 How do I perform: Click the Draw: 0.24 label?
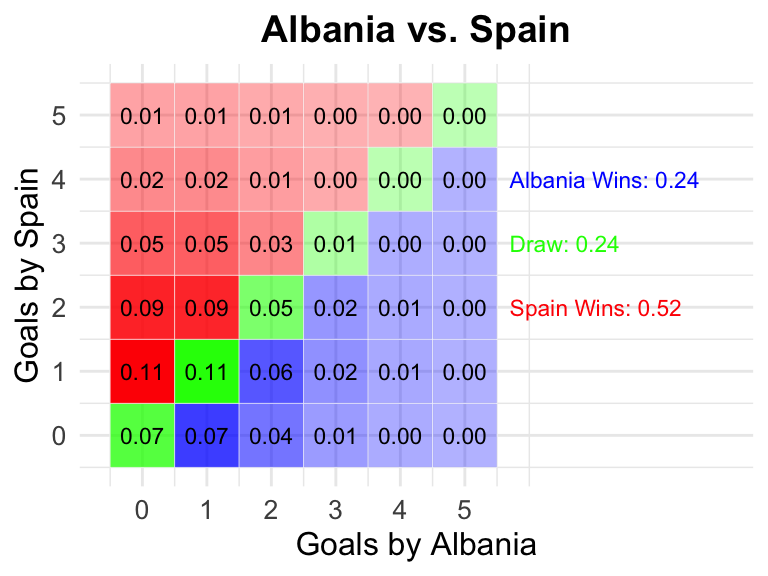[x=564, y=244]
